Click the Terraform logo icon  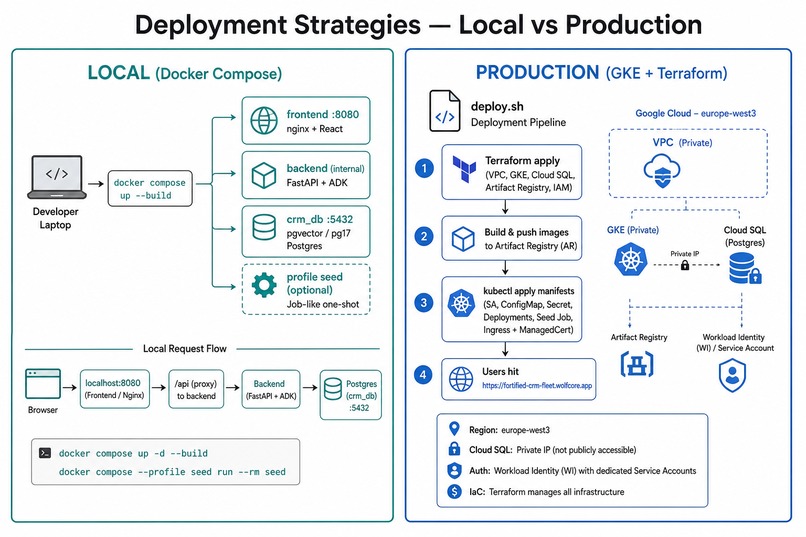(464, 169)
